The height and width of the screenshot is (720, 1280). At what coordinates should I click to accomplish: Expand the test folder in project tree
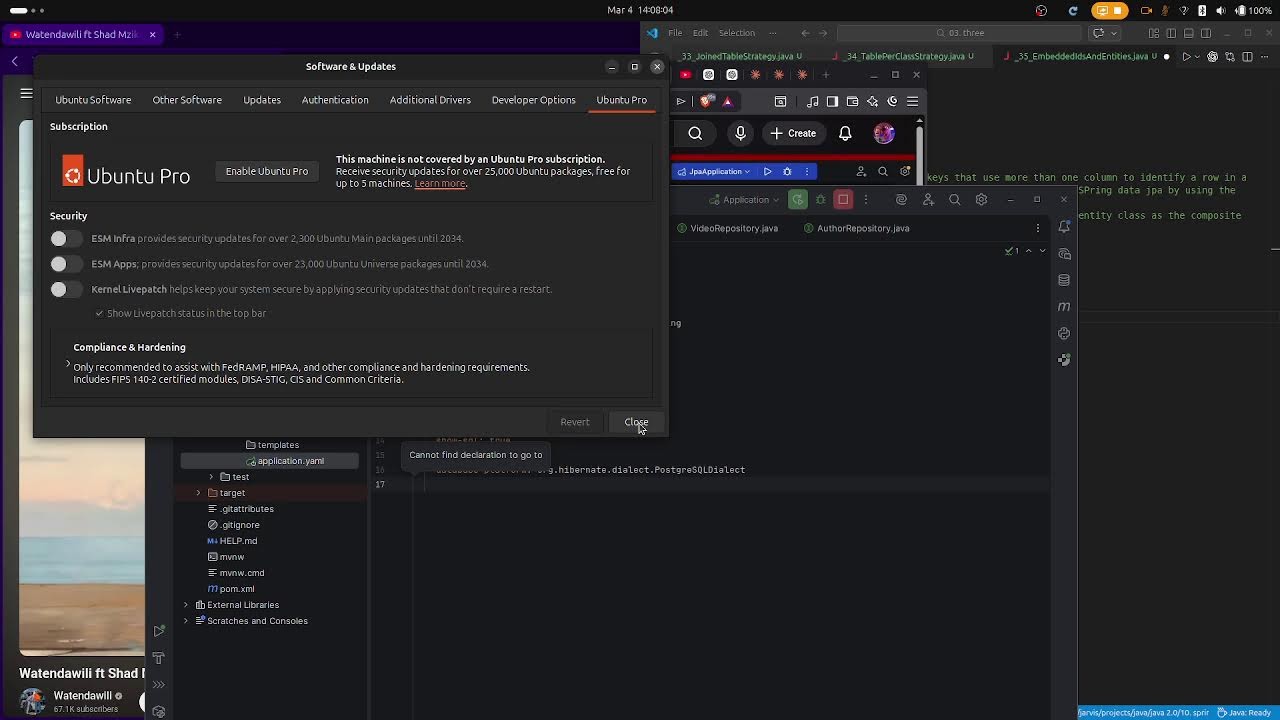[211, 477]
